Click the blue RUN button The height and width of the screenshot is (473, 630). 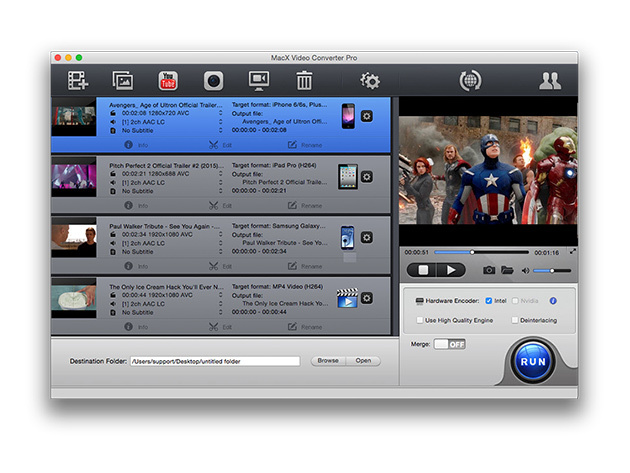click(x=533, y=361)
